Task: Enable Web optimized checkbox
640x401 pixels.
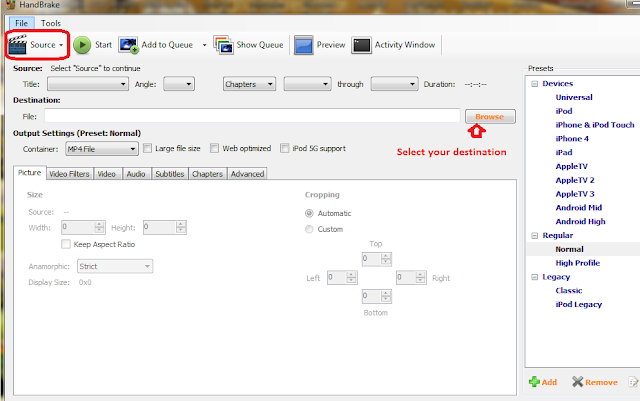Action: (x=214, y=148)
